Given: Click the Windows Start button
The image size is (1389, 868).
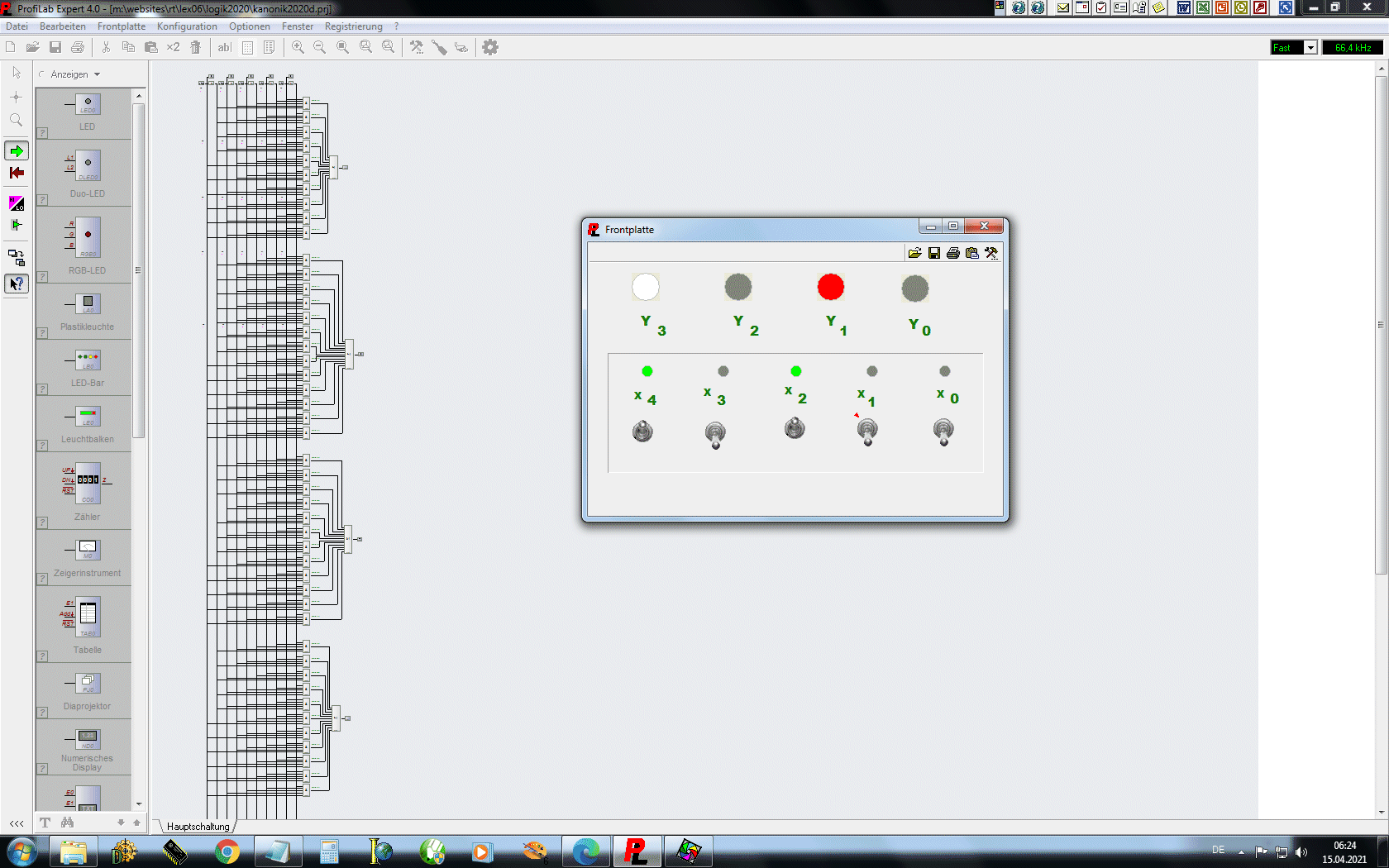Looking at the screenshot, I should [22, 851].
